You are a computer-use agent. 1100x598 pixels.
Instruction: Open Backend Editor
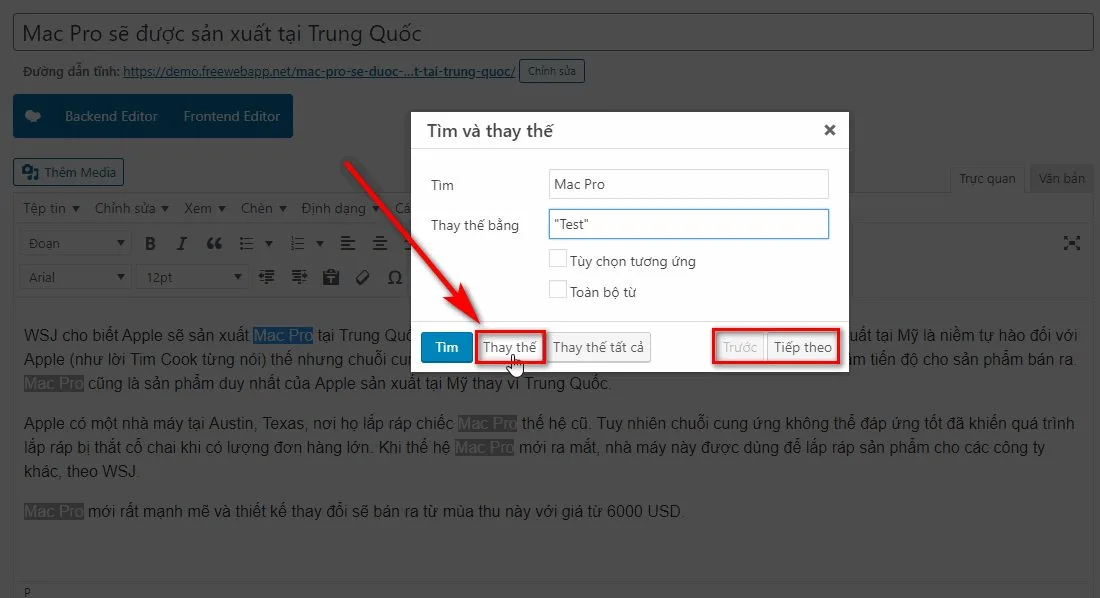111,117
